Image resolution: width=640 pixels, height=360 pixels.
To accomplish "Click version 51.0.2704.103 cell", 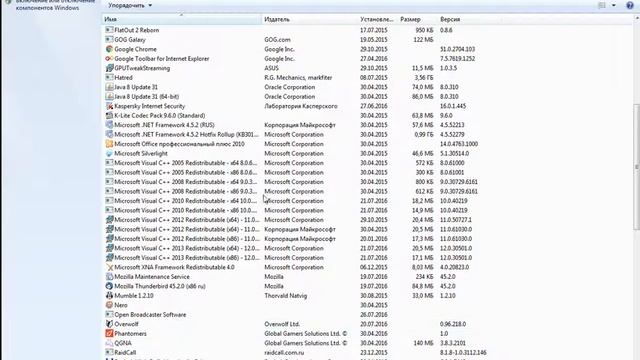I will point(457,49).
